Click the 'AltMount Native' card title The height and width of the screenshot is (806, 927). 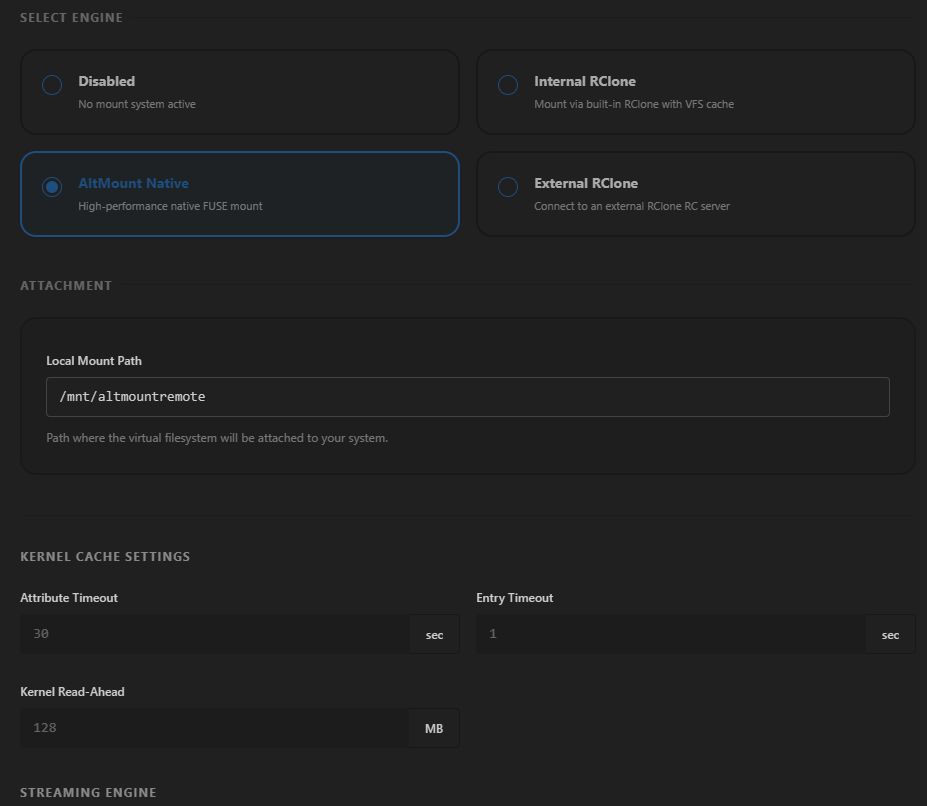[x=134, y=183]
